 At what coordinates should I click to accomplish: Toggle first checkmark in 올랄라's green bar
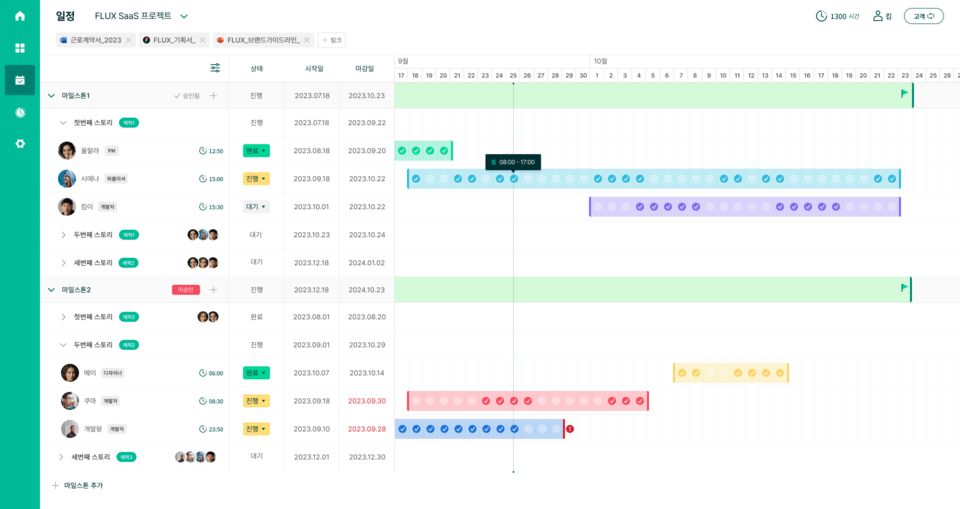tap(402, 151)
